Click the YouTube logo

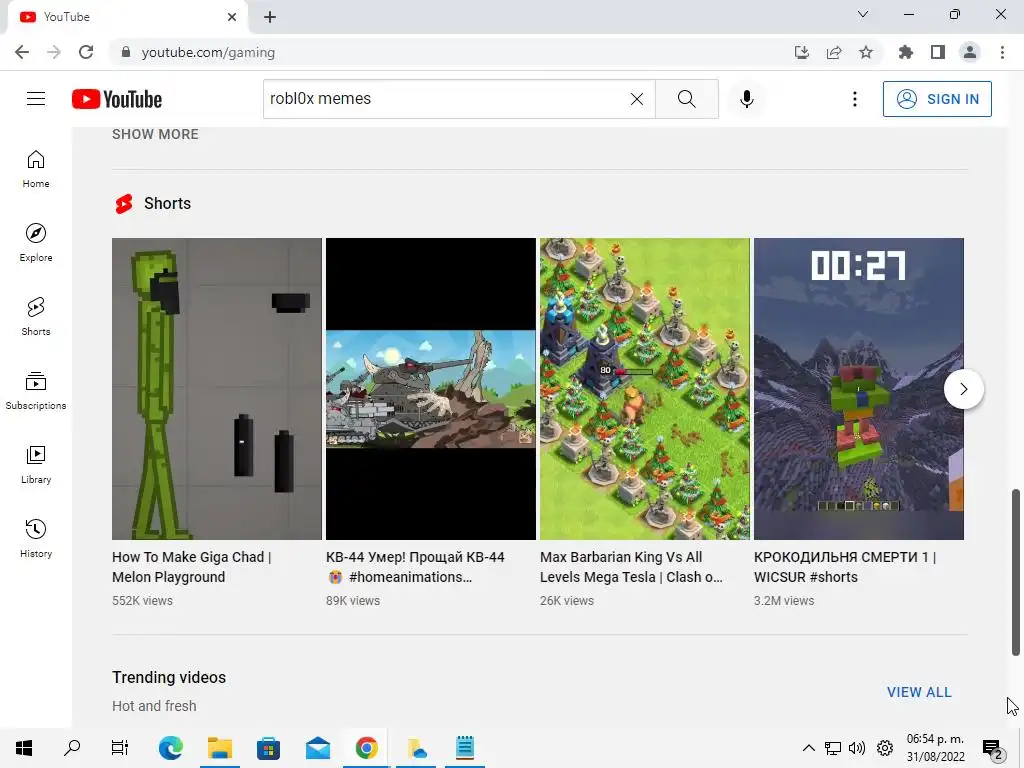click(117, 99)
